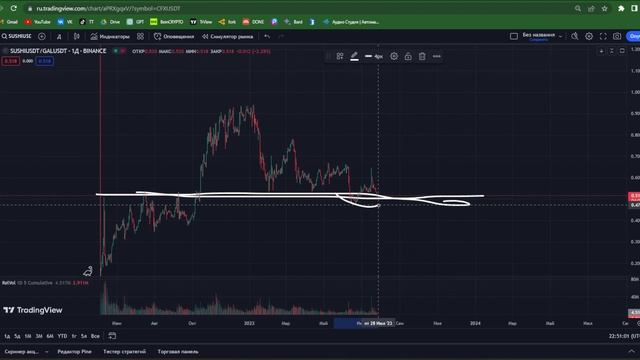Select the YTD date range
Viewport: 640px width, 360px height.
coord(62,336)
